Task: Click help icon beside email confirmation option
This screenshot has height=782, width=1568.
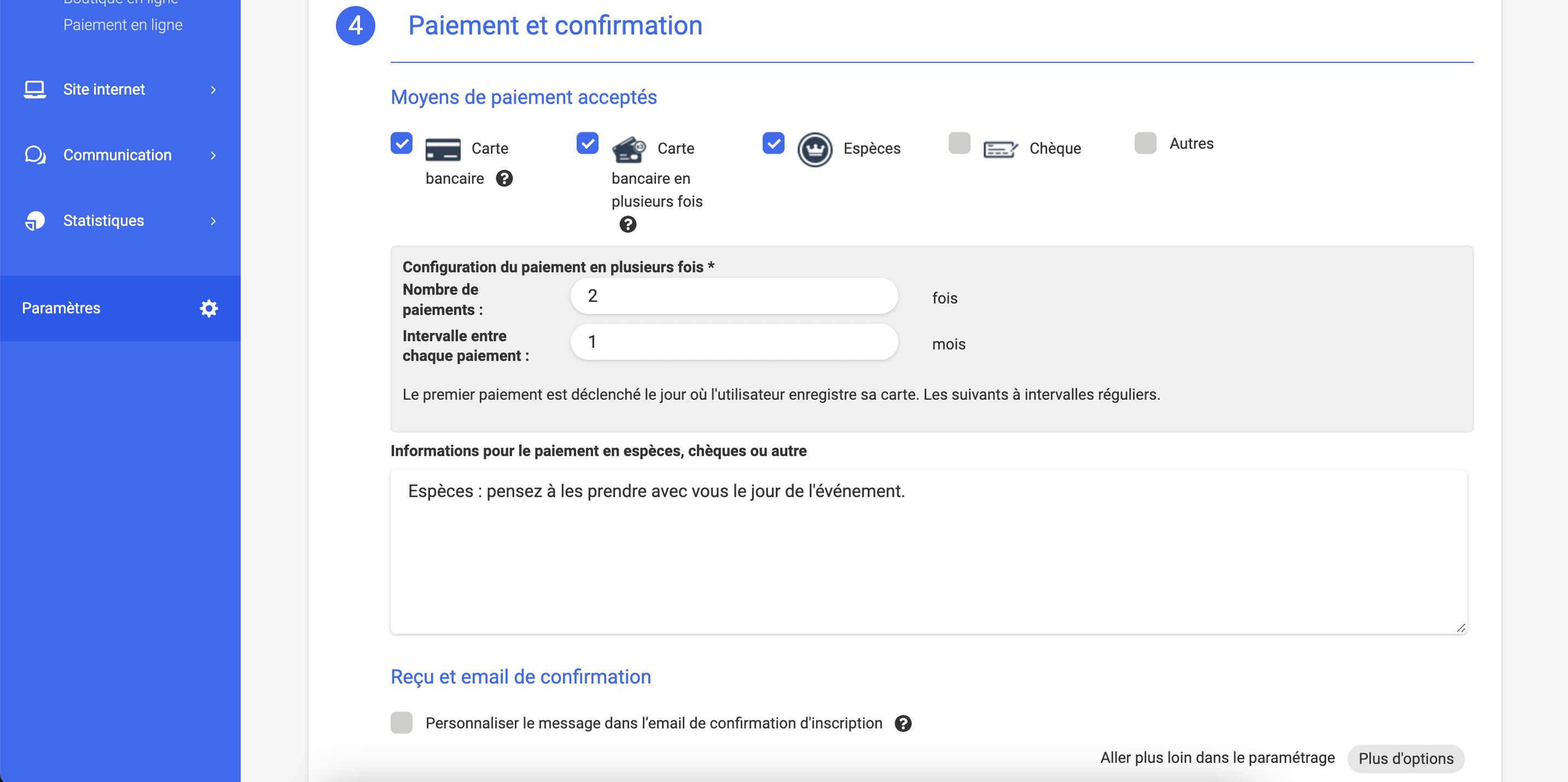Action: click(x=903, y=723)
